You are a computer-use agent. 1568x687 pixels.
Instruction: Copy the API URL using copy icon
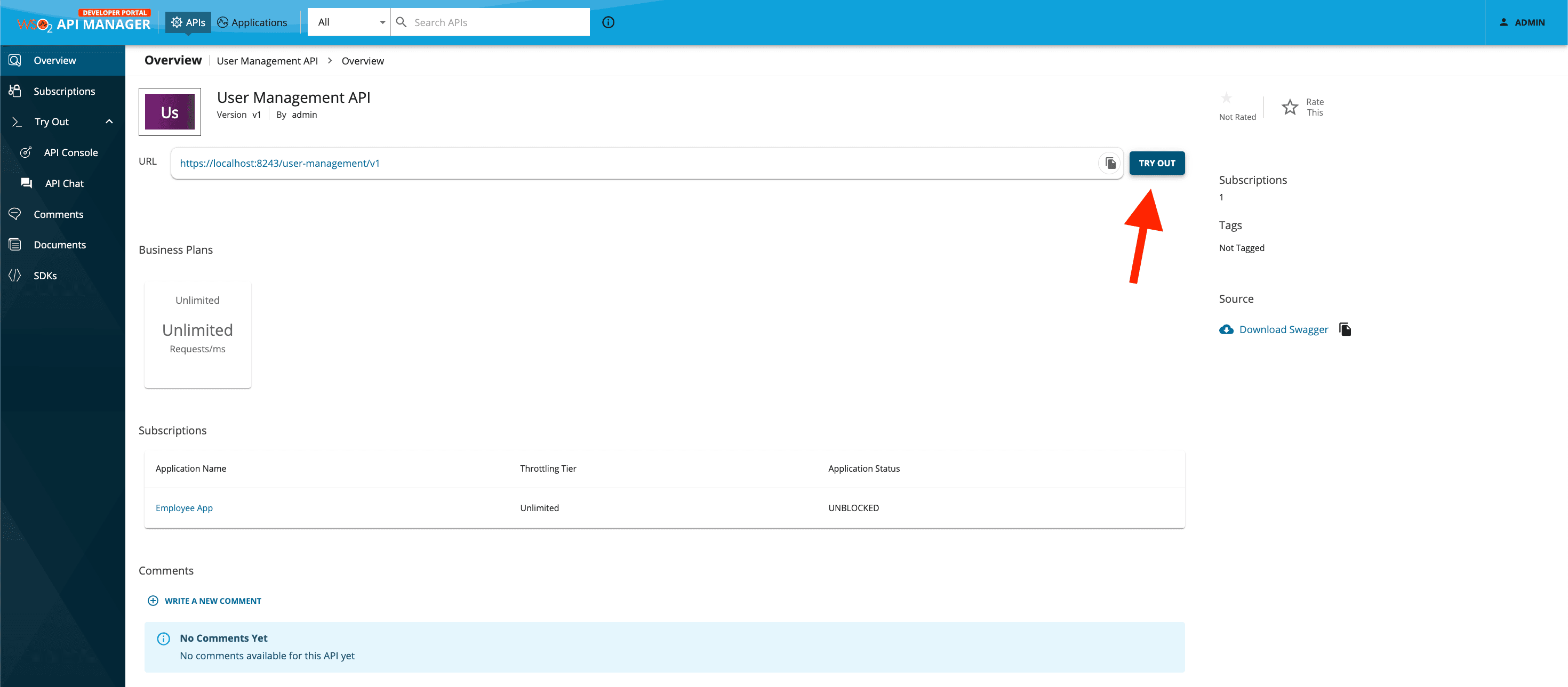pyautogui.click(x=1109, y=163)
